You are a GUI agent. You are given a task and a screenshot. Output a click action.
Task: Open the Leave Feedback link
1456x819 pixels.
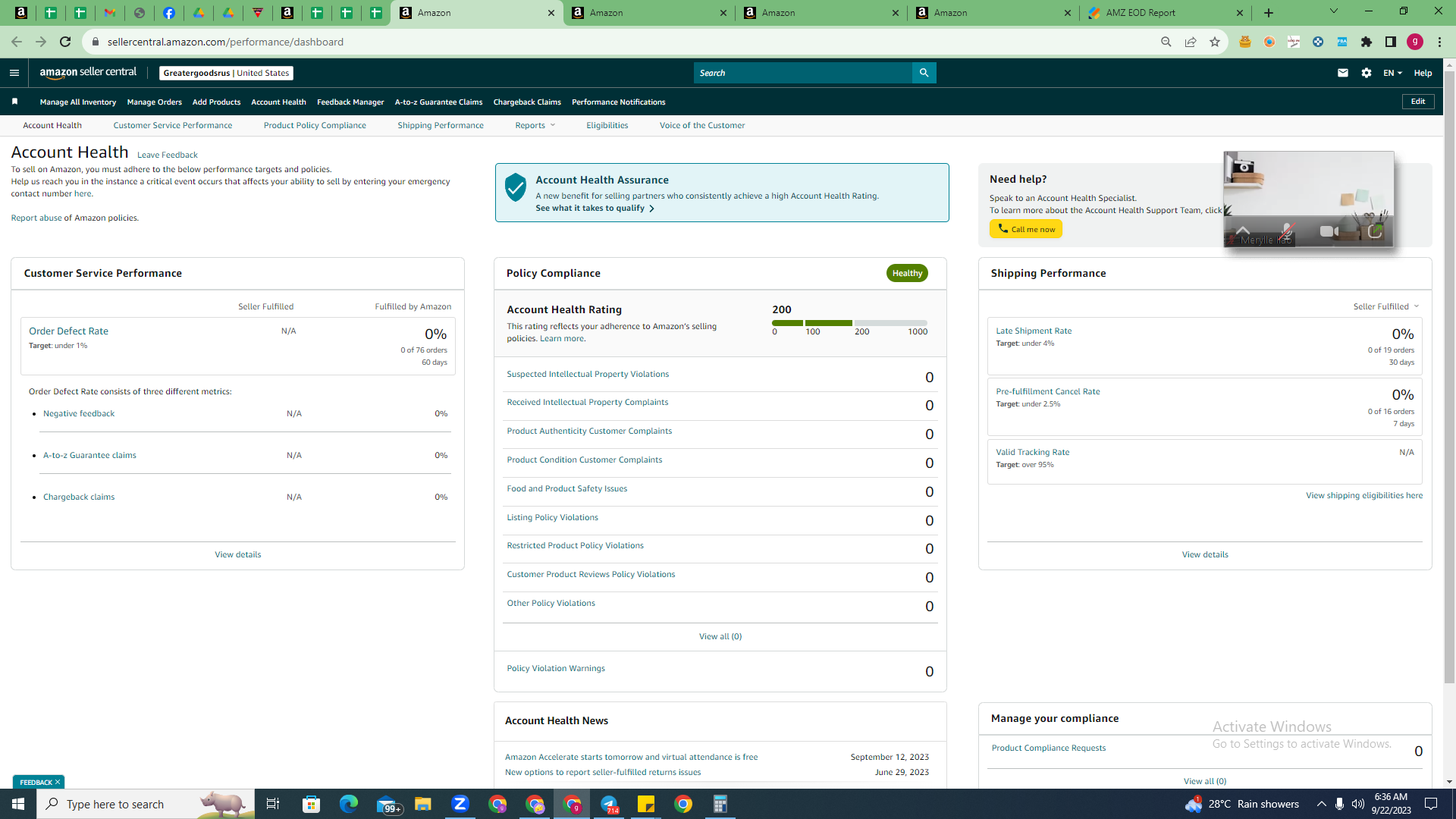click(x=168, y=155)
